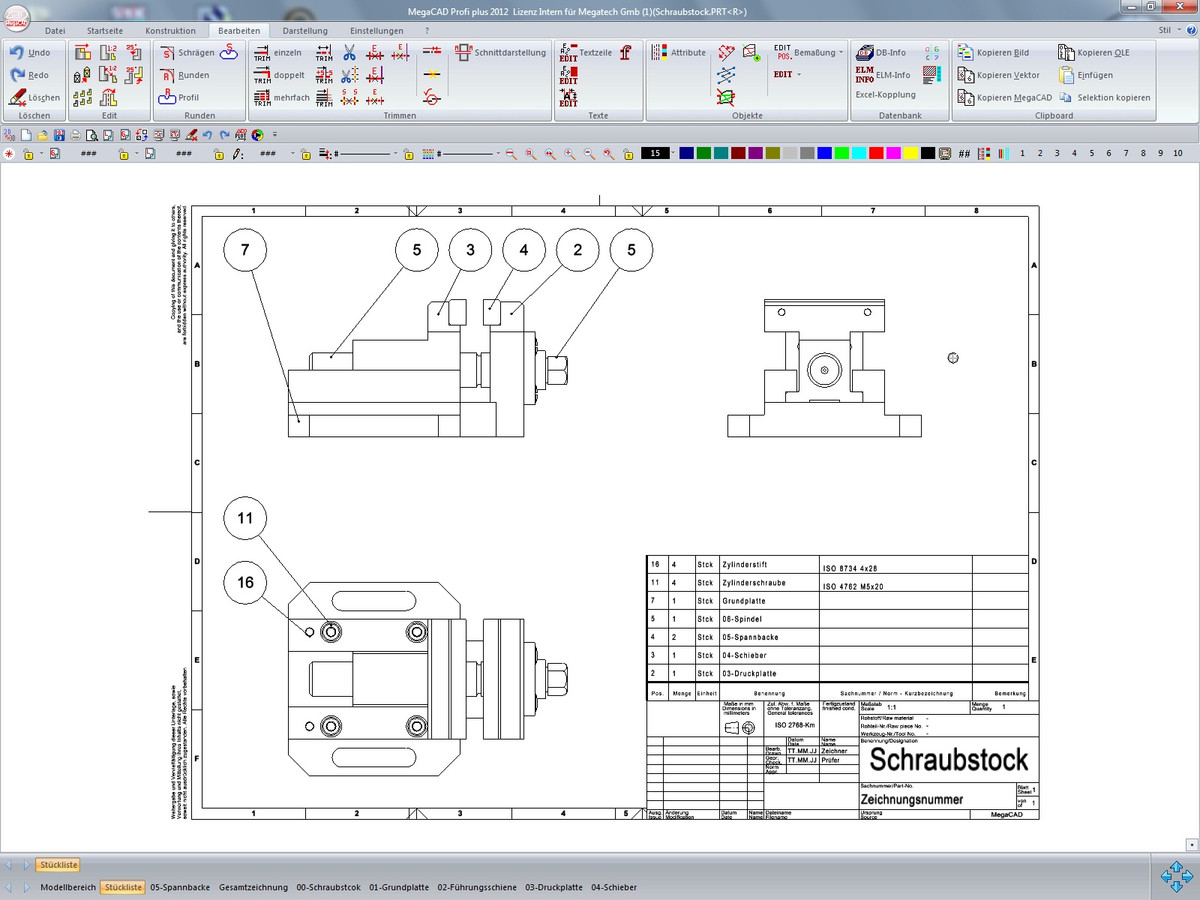Screen dimensions: 1200x900
Task: Click the Löschen eraser icon in ribbon
Action: 18,97
